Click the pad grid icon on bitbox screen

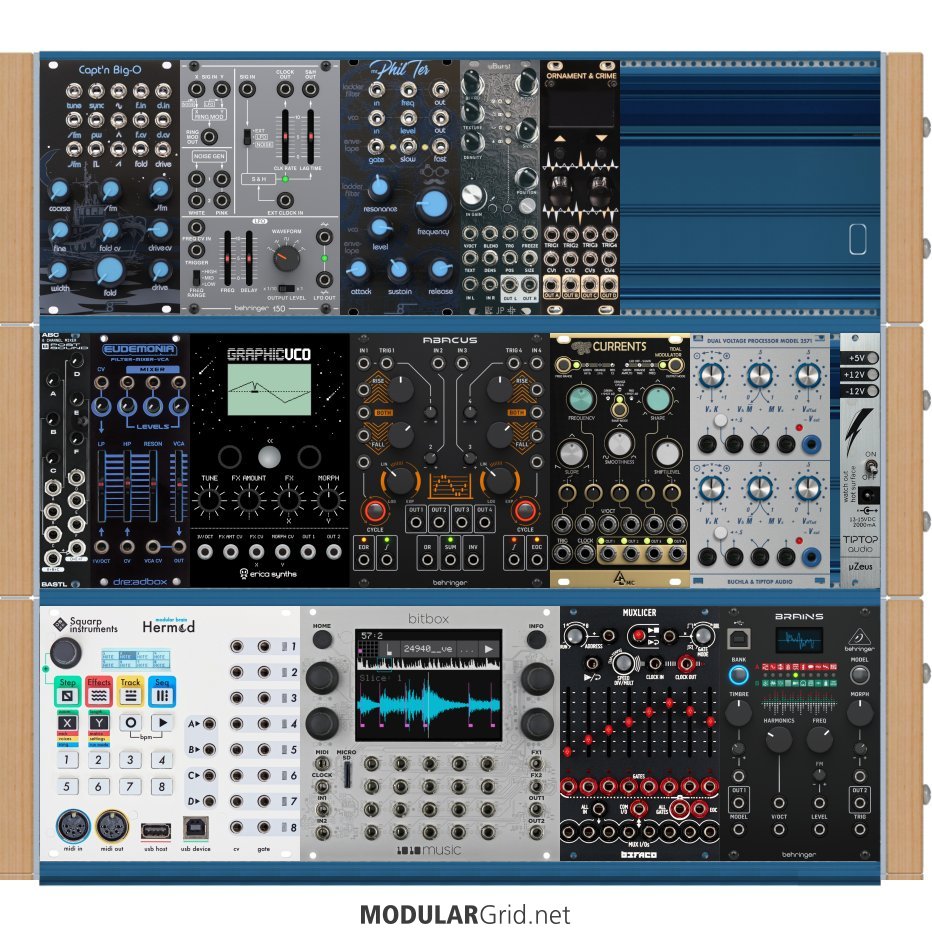(x=369, y=649)
